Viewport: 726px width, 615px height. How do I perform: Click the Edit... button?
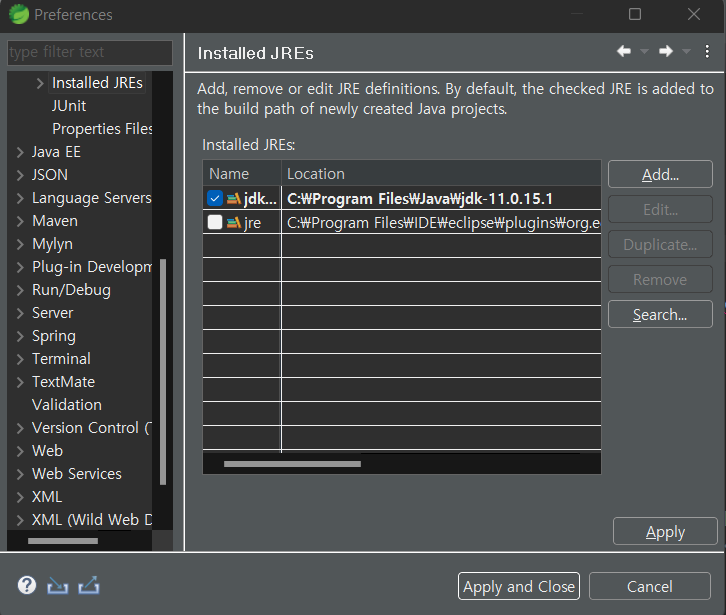660,209
